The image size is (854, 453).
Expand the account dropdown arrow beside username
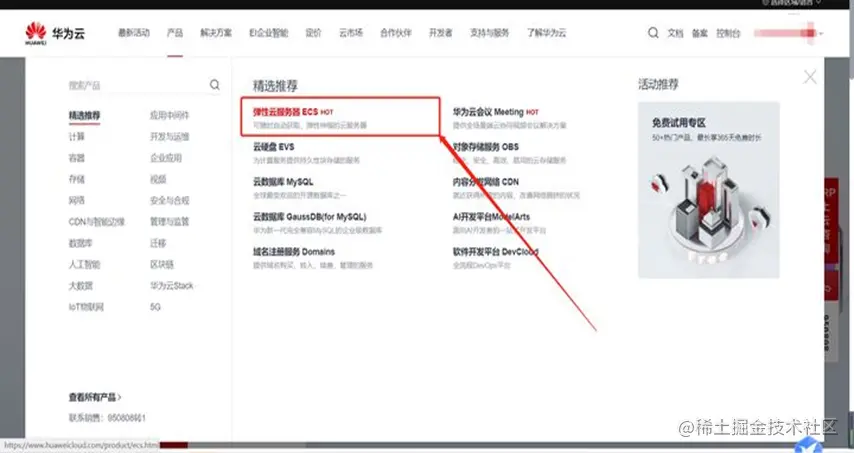click(821, 33)
